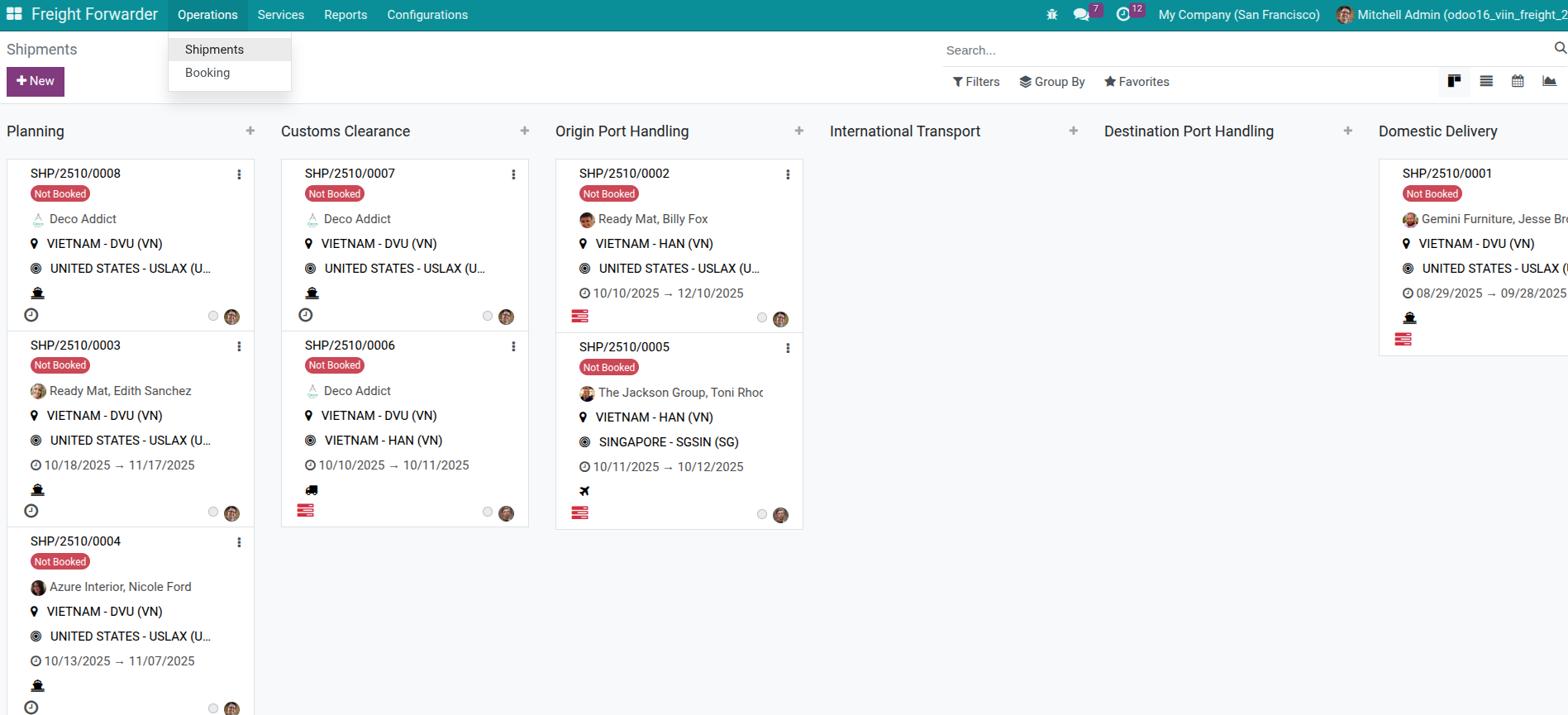Viewport: 1568px width, 715px height.
Task: Switch to list view
Action: point(1485,81)
